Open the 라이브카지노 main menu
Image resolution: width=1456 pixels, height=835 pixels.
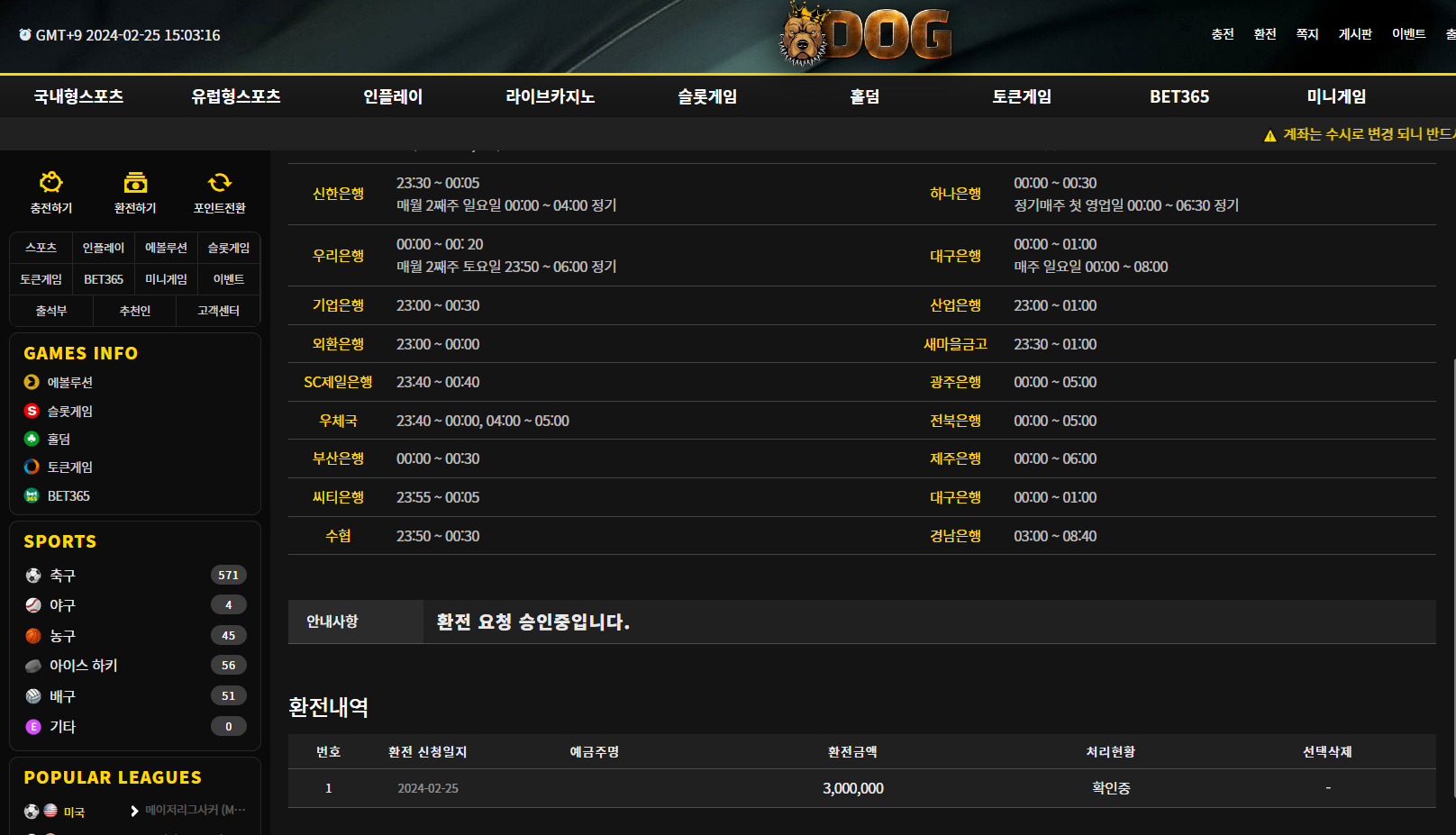tap(550, 96)
